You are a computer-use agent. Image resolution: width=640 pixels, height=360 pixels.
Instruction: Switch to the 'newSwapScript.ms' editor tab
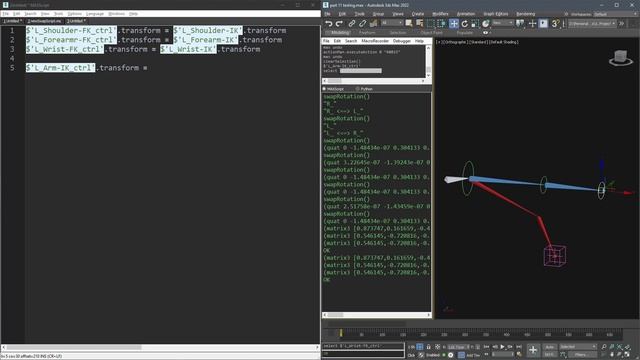pyautogui.click(x=44, y=21)
